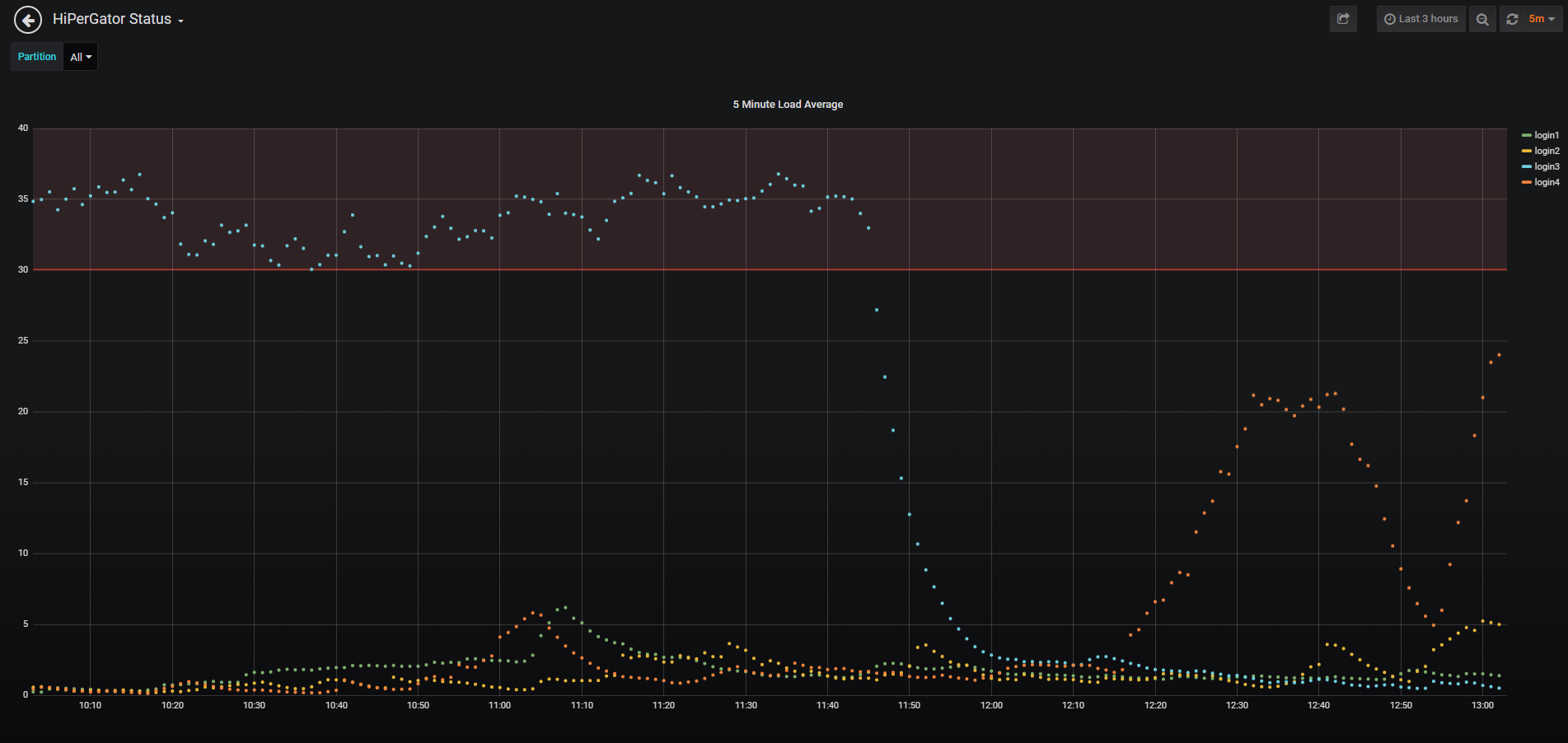Select the login3 legend label text
This screenshot has width=1568, height=743.
pos(1546,166)
